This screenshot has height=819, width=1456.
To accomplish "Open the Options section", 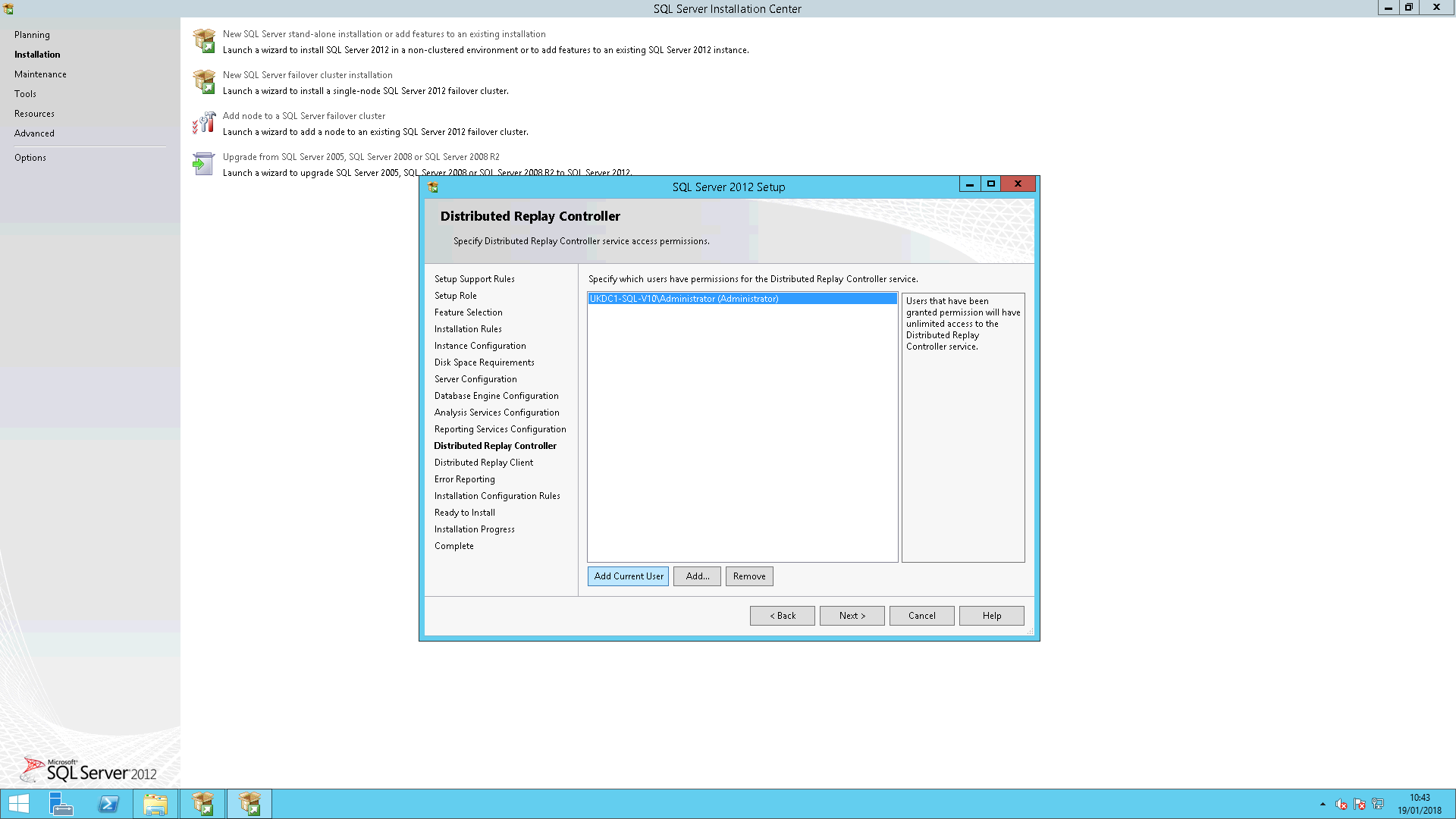I will [30, 158].
